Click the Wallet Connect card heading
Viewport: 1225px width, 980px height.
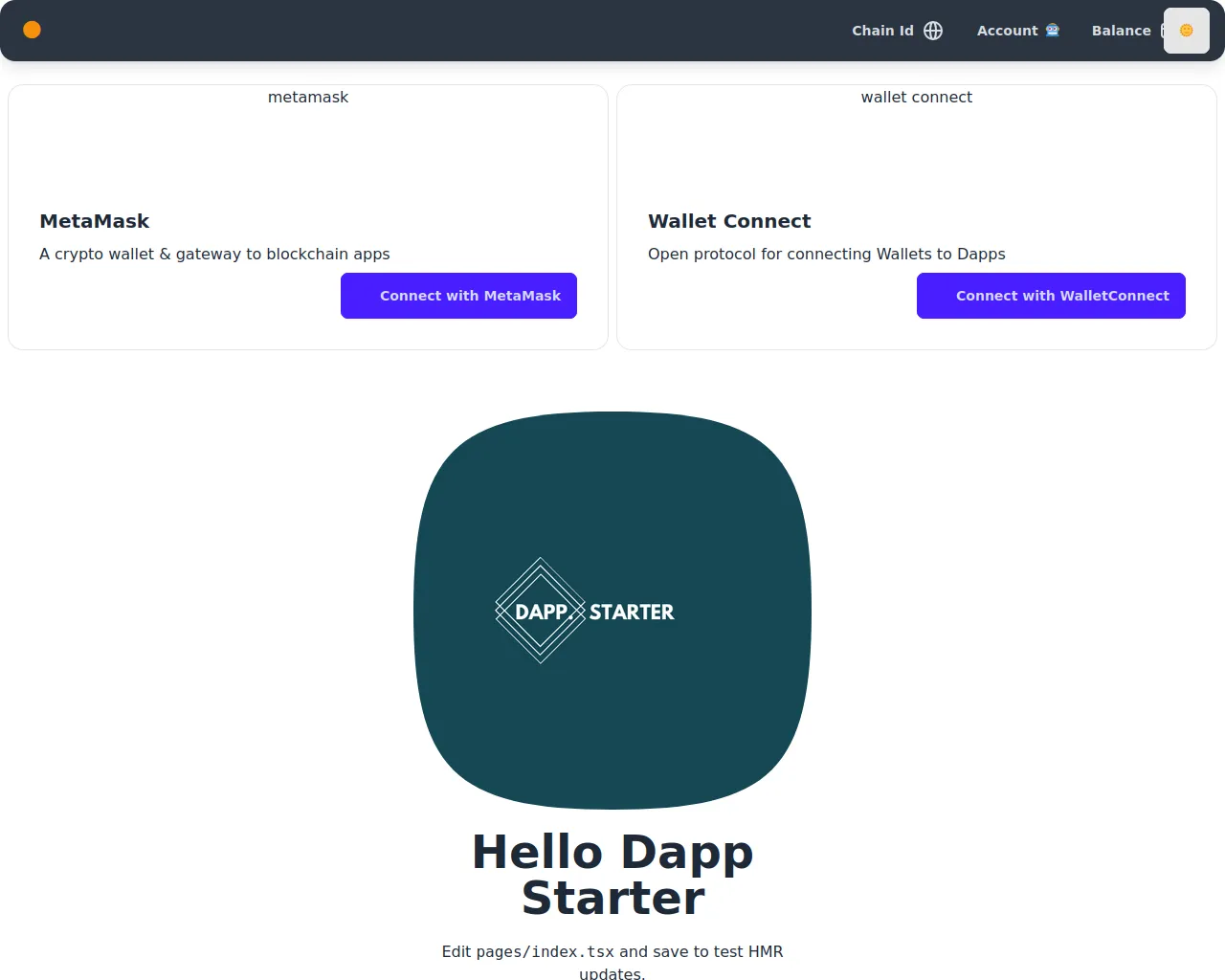tap(729, 221)
